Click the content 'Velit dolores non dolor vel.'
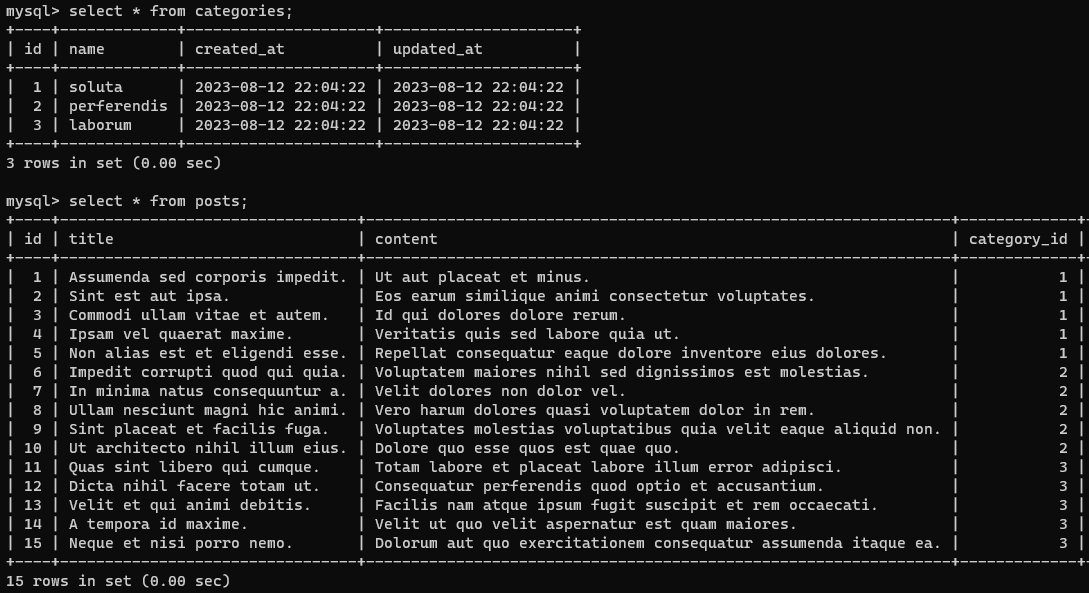Screen dimensions: 1089x593 (500, 391)
